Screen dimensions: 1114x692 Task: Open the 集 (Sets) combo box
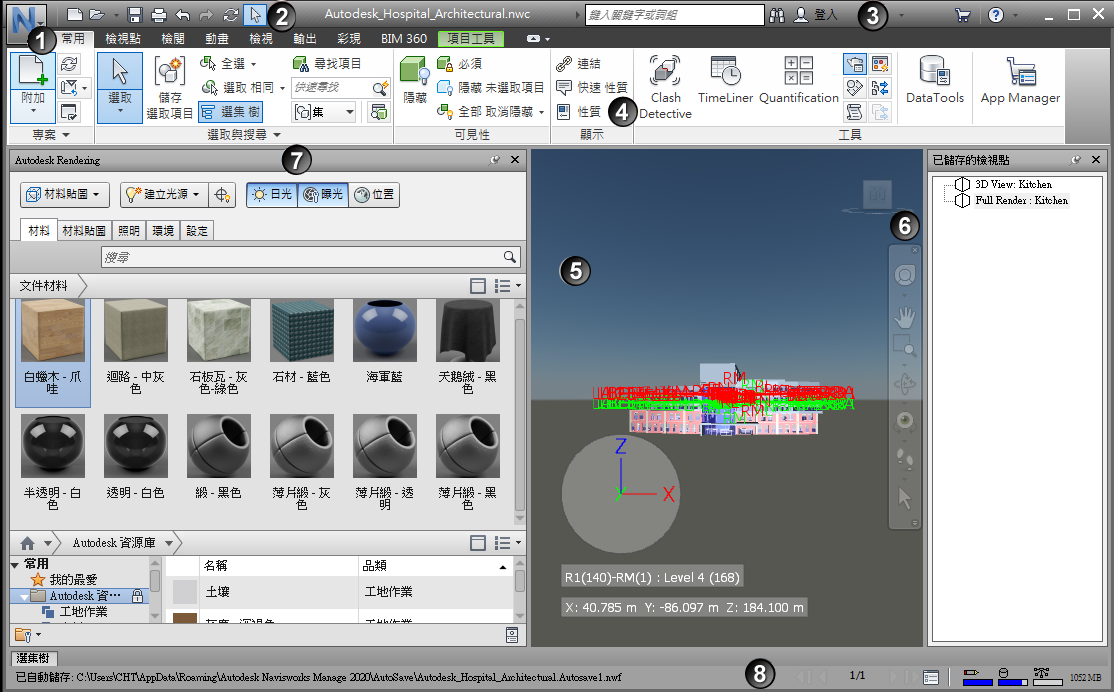(324, 112)
